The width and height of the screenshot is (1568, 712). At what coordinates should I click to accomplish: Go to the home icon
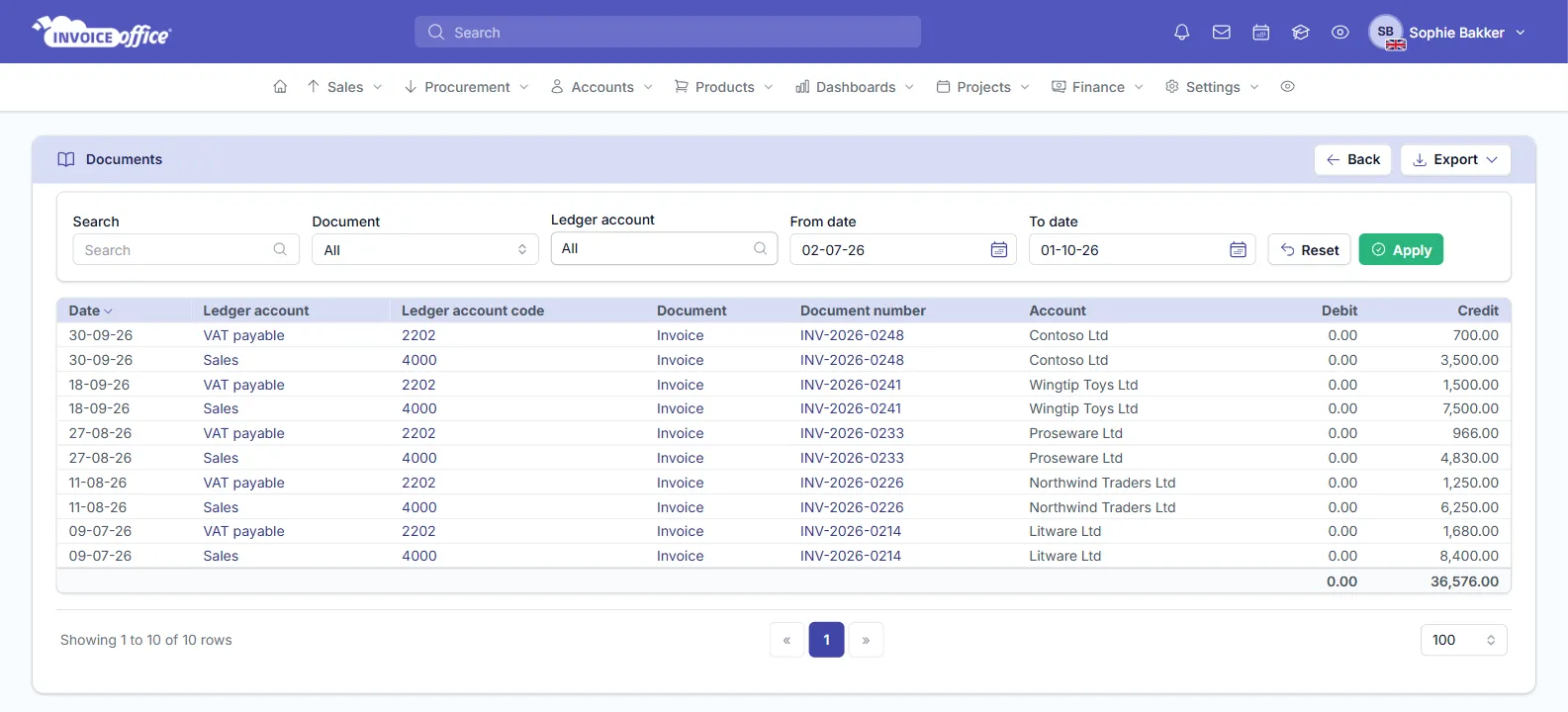click(x=280, y=87)
